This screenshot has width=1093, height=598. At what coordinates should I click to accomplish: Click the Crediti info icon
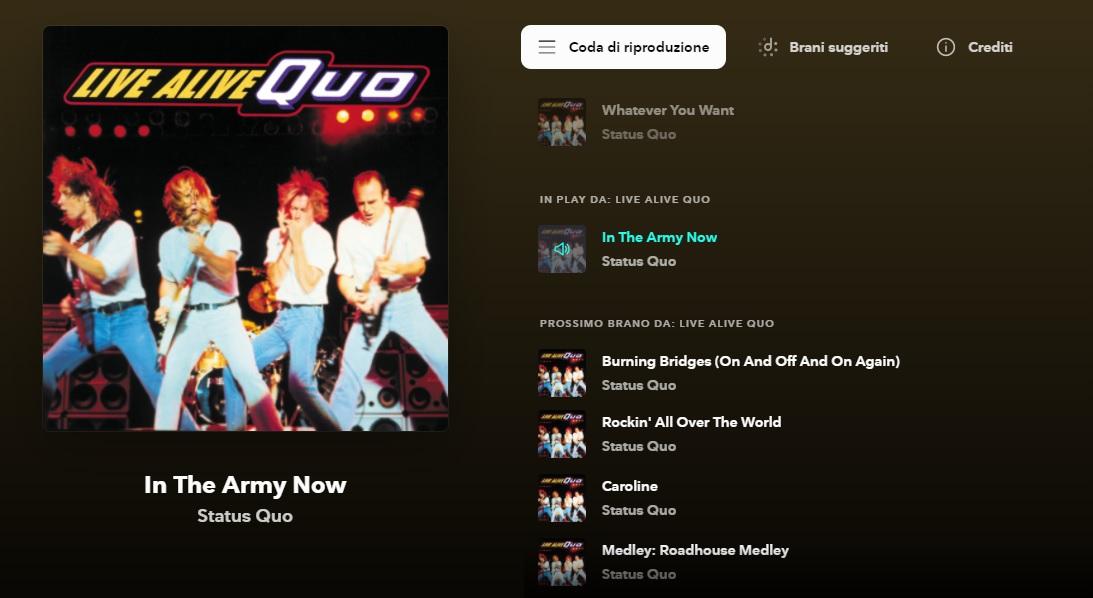coord(945,47)
